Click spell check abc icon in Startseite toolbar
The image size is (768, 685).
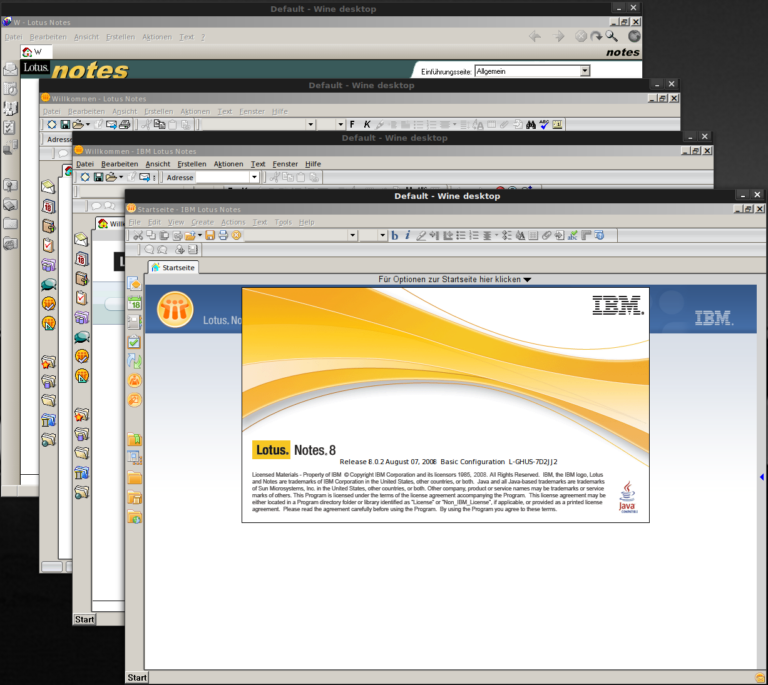572,236
